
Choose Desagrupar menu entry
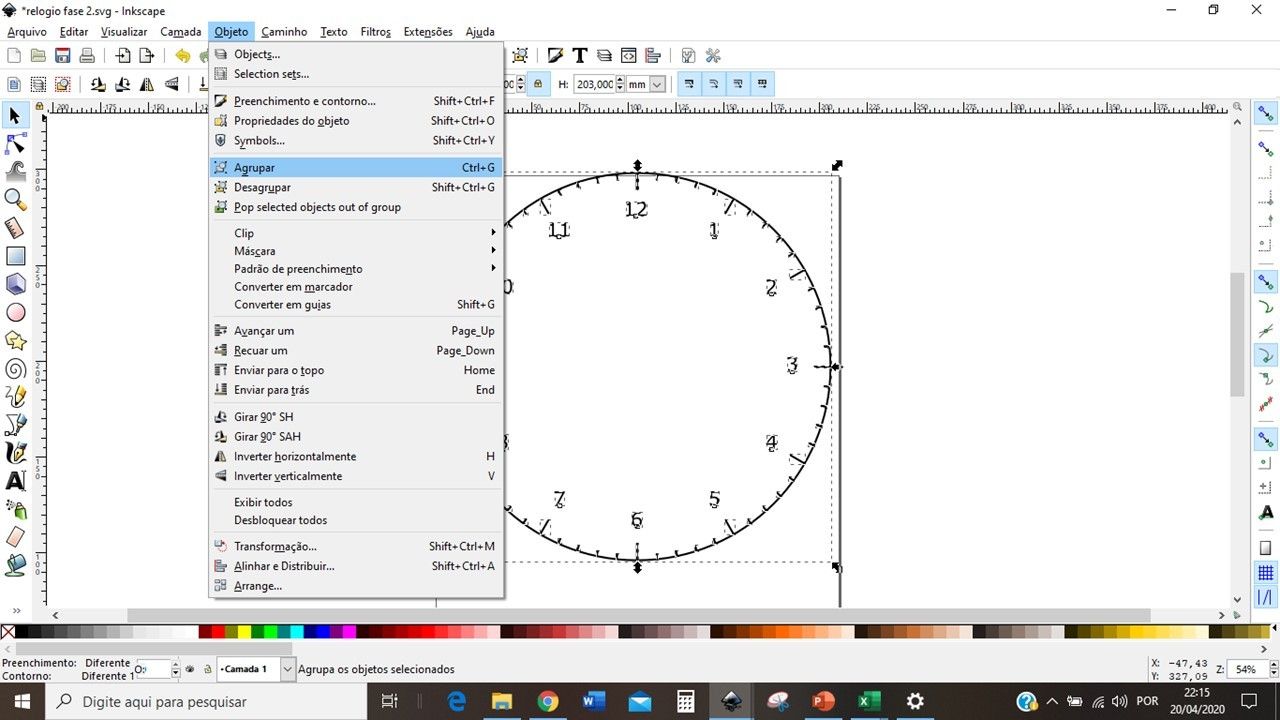[356, 187]
